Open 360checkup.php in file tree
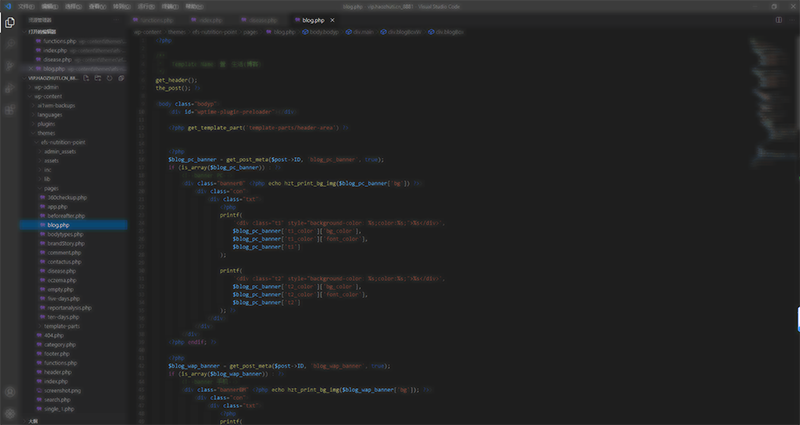 tap(67, 197)
